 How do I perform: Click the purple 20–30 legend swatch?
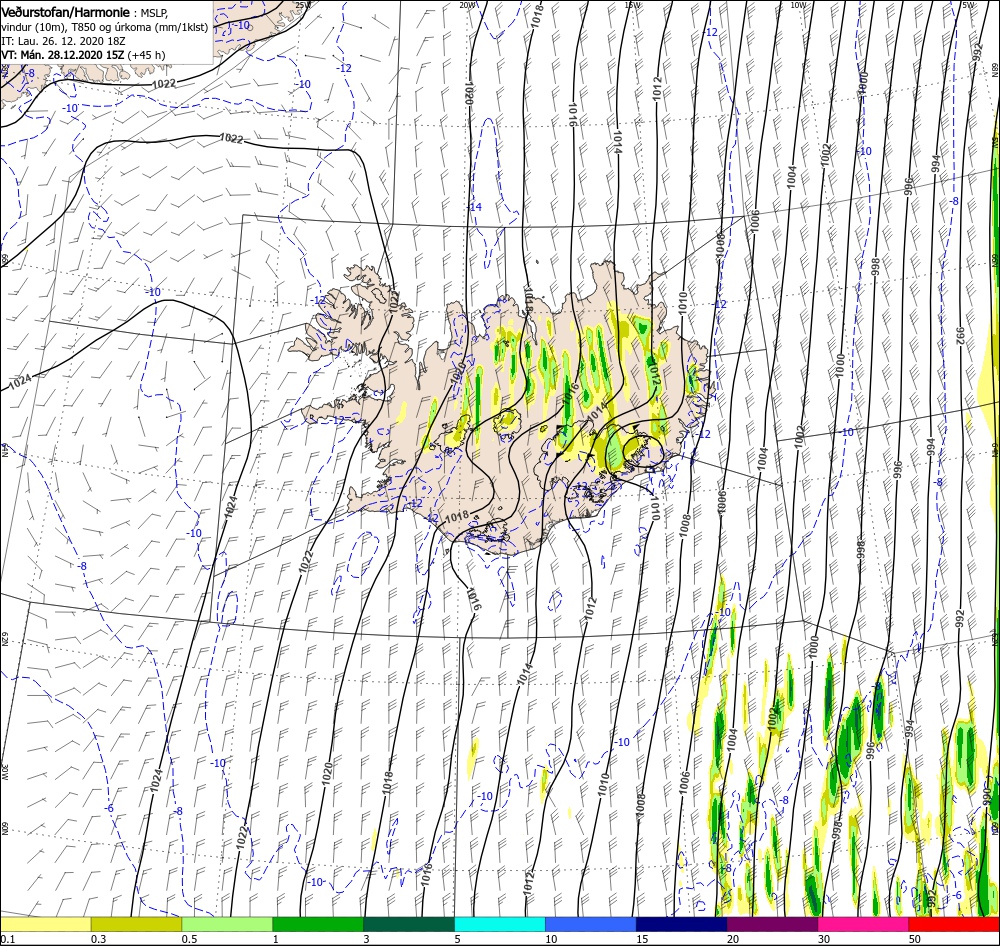click(x=772, y=924)
